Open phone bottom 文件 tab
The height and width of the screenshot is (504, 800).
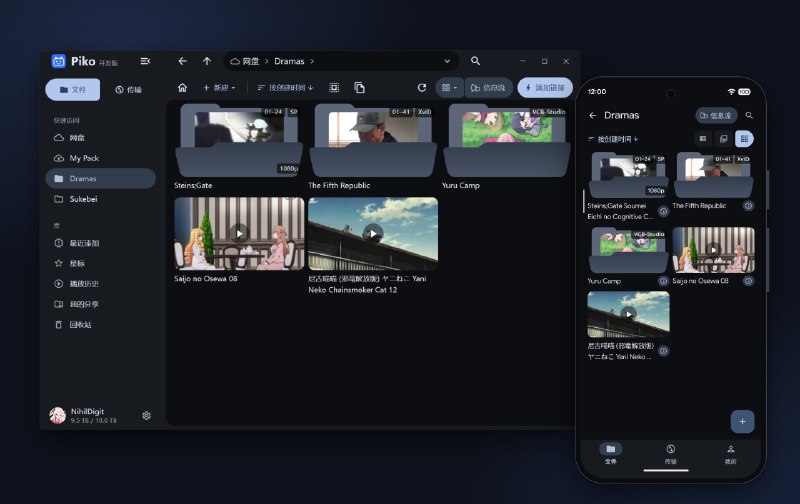pyautogui.click(x=611, y=453)
